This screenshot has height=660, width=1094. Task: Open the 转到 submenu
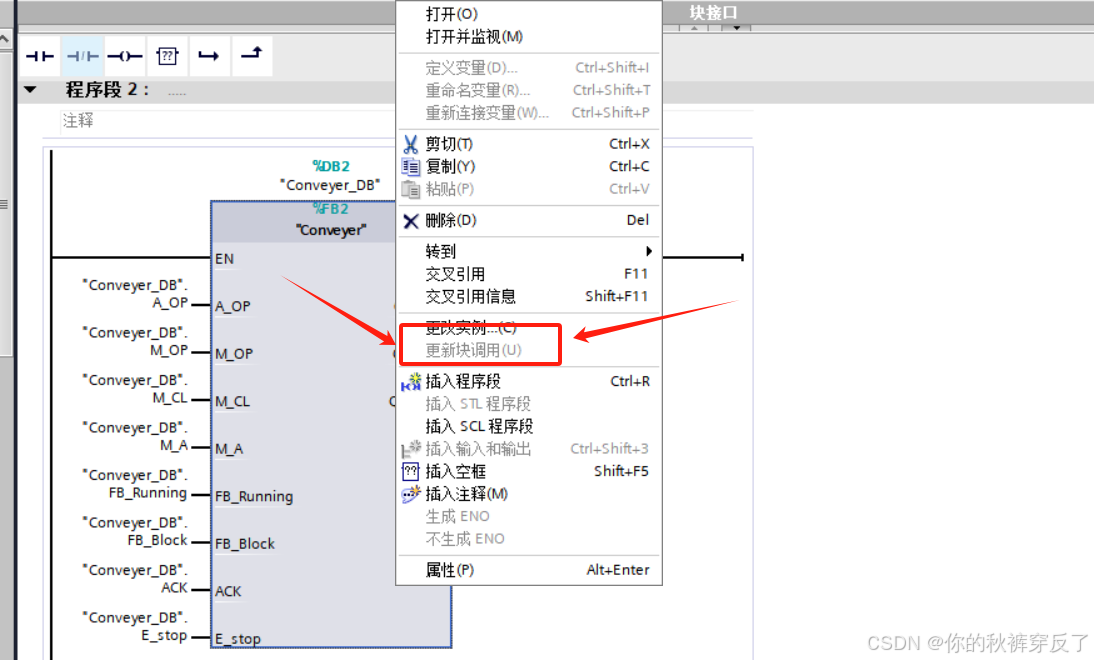[x=440, y=252]
